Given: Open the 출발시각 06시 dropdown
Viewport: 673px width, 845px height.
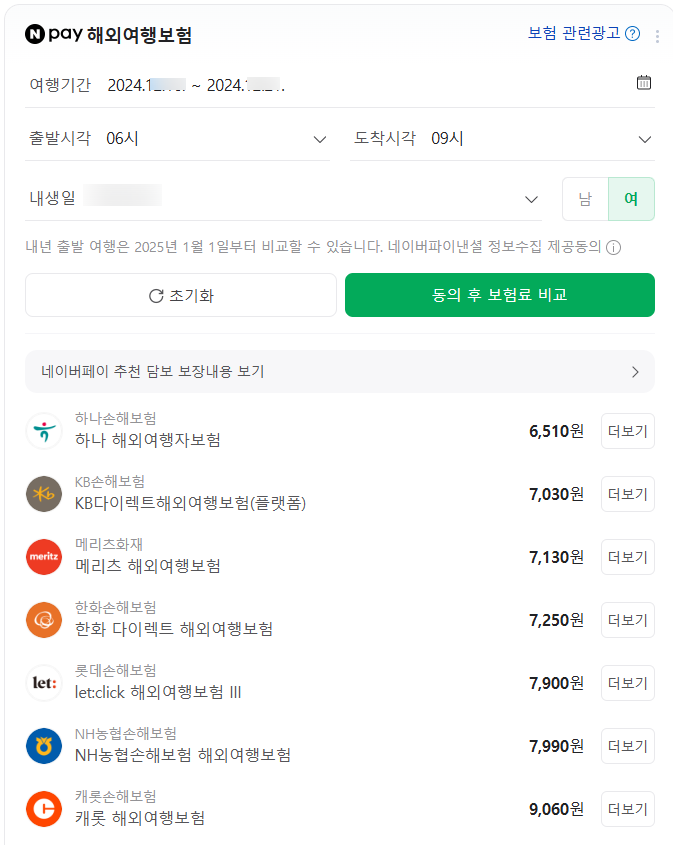Looking at the screenshot, I should [x=177, y=139].
